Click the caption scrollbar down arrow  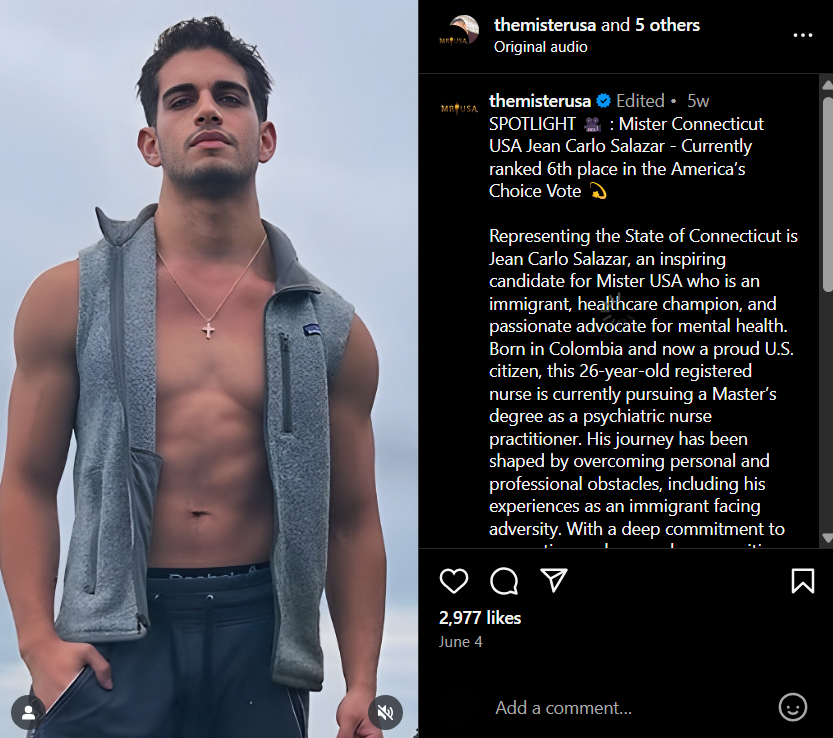827,538
